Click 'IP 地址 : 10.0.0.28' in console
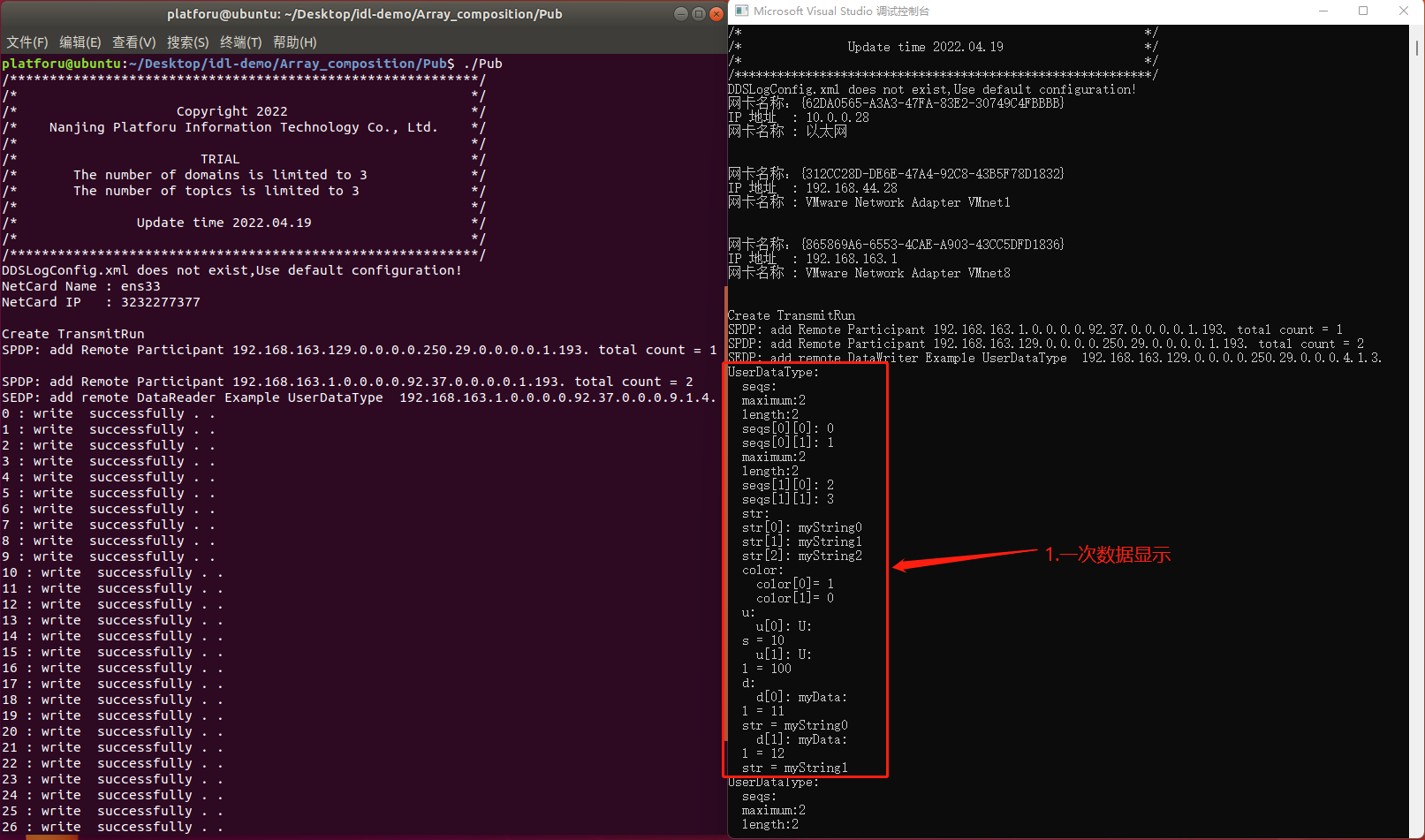Viewport: 1425px width, 840px height. pyautogui.click(x=799, y=117)
